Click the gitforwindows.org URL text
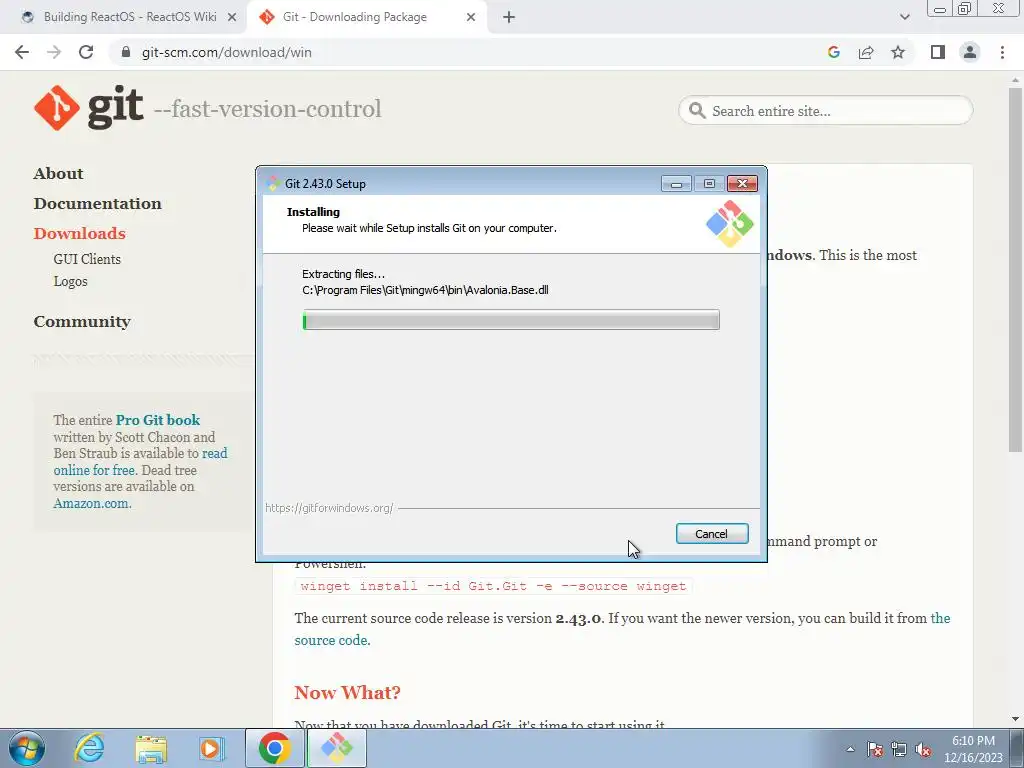The width and height of the screenshot is (1024, 768). point(328,507)
